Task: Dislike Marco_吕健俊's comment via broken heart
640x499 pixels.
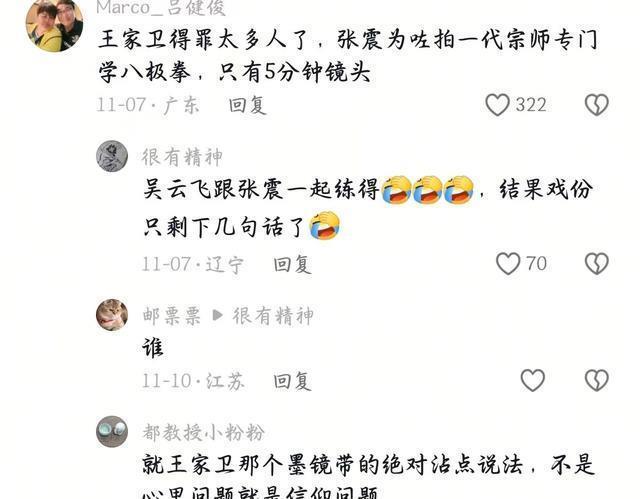Action: coord(597,104)
